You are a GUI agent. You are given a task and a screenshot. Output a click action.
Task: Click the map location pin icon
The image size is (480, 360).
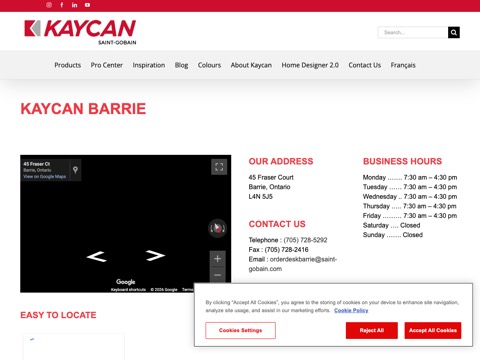coord(76,170)
